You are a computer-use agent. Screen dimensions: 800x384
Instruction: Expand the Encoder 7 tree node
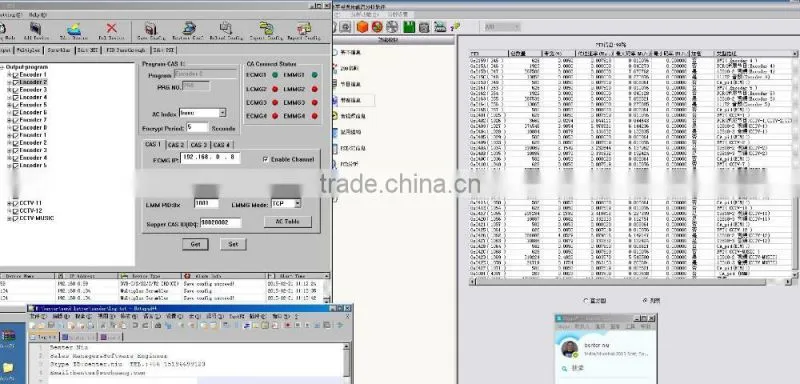click(9, 120)
